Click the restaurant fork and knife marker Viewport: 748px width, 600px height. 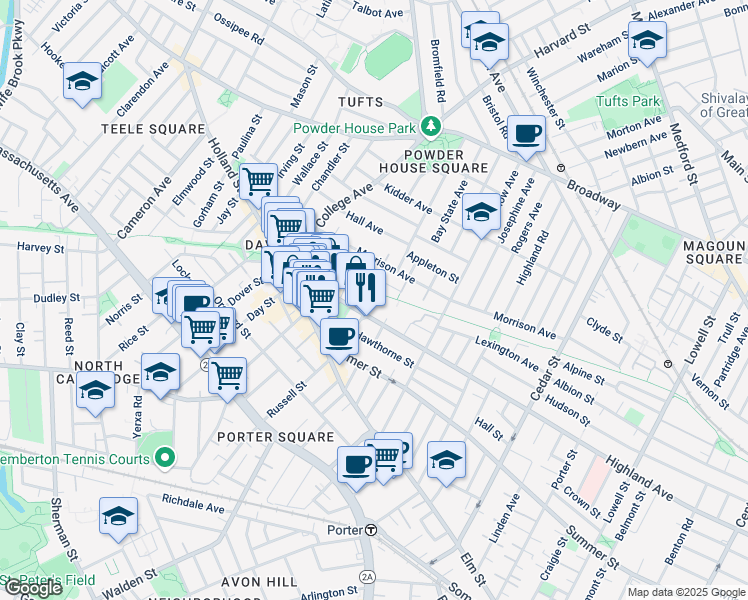(x=366, y=291)
